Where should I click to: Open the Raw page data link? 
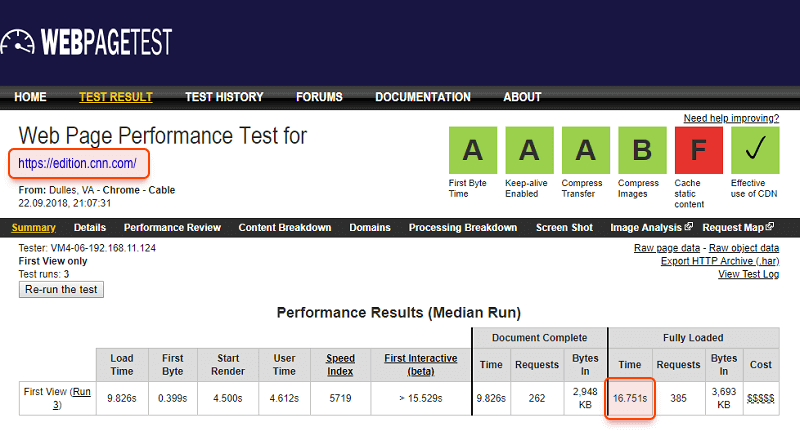(667, 247)
